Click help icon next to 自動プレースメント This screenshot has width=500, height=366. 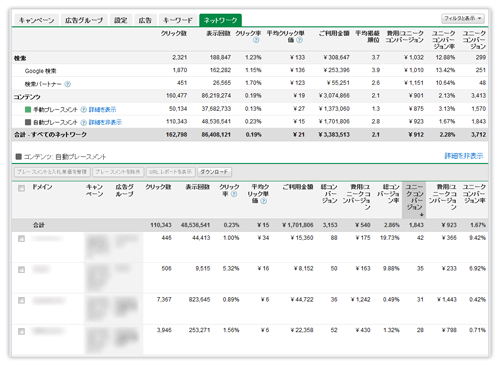(x=84, y=123)
